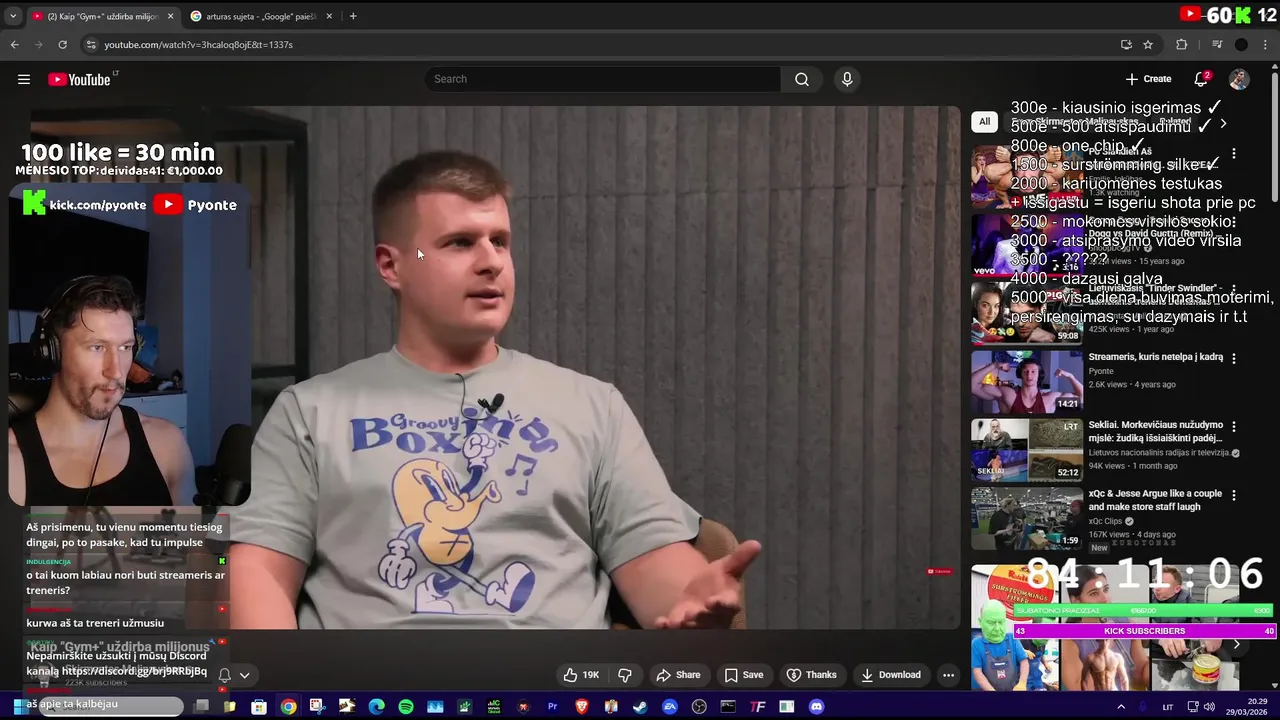This screenshot has height=720, width=1280.
Task: Reload the page in Chrome
Action: coord(62,44)
